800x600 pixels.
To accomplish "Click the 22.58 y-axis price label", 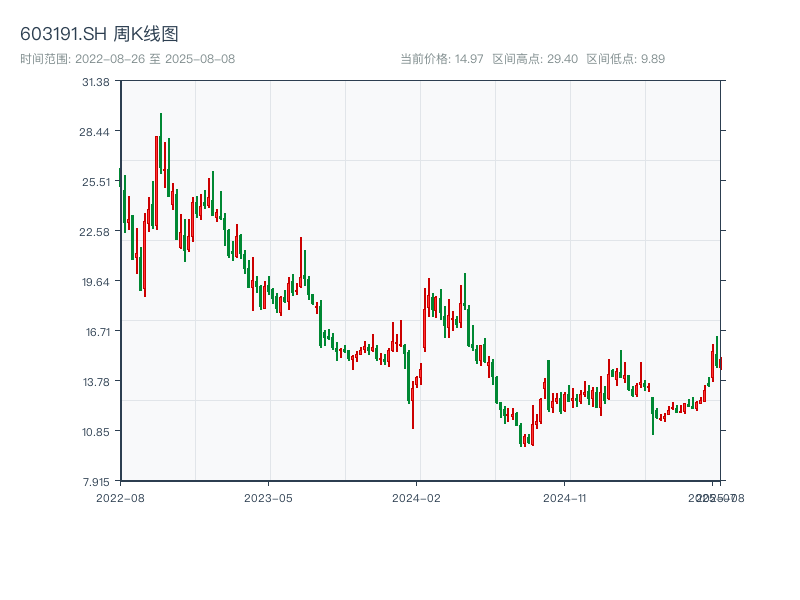I will [x=96, y=232].
